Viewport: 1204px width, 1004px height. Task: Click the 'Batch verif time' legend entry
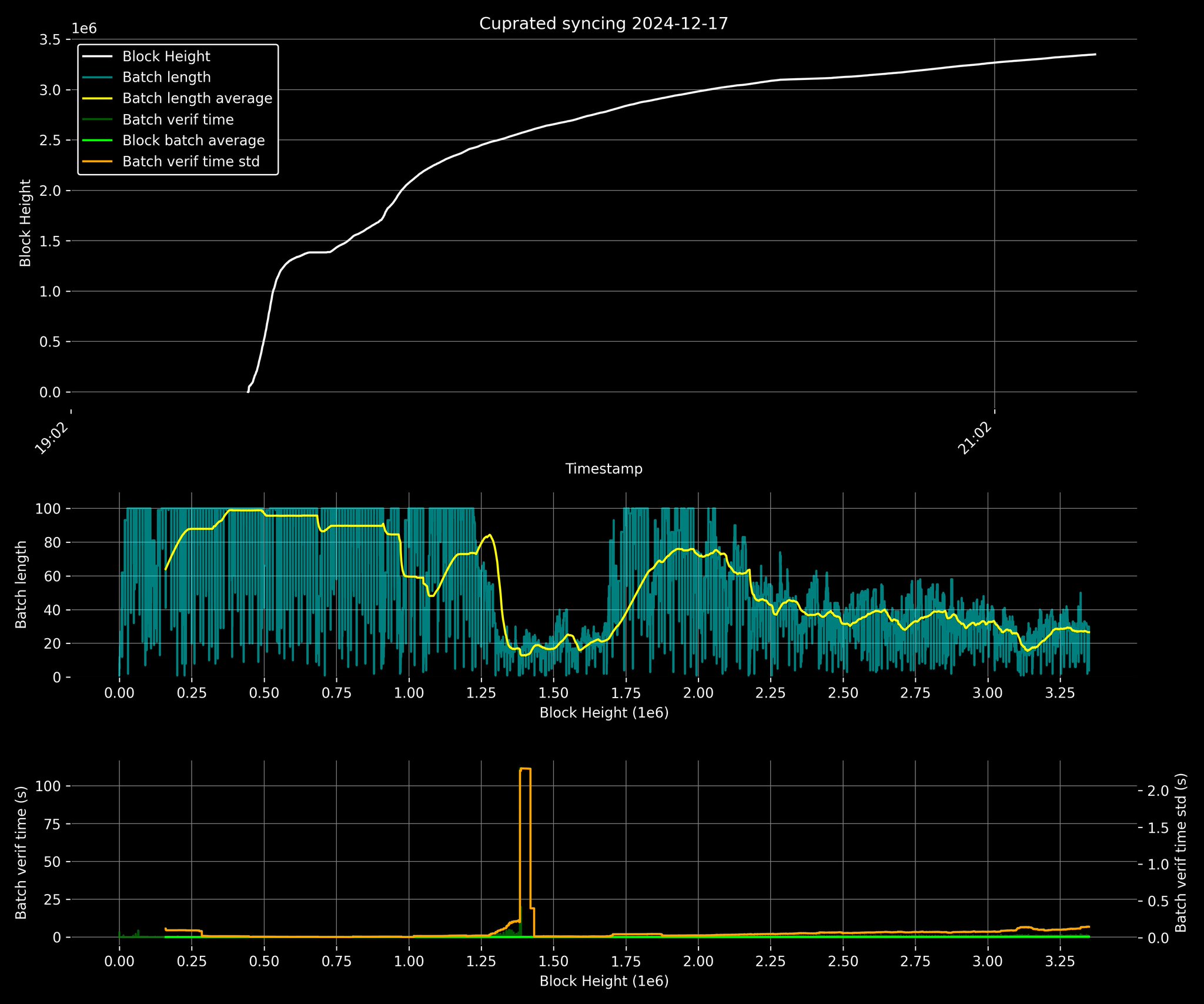tap(178, 119)
